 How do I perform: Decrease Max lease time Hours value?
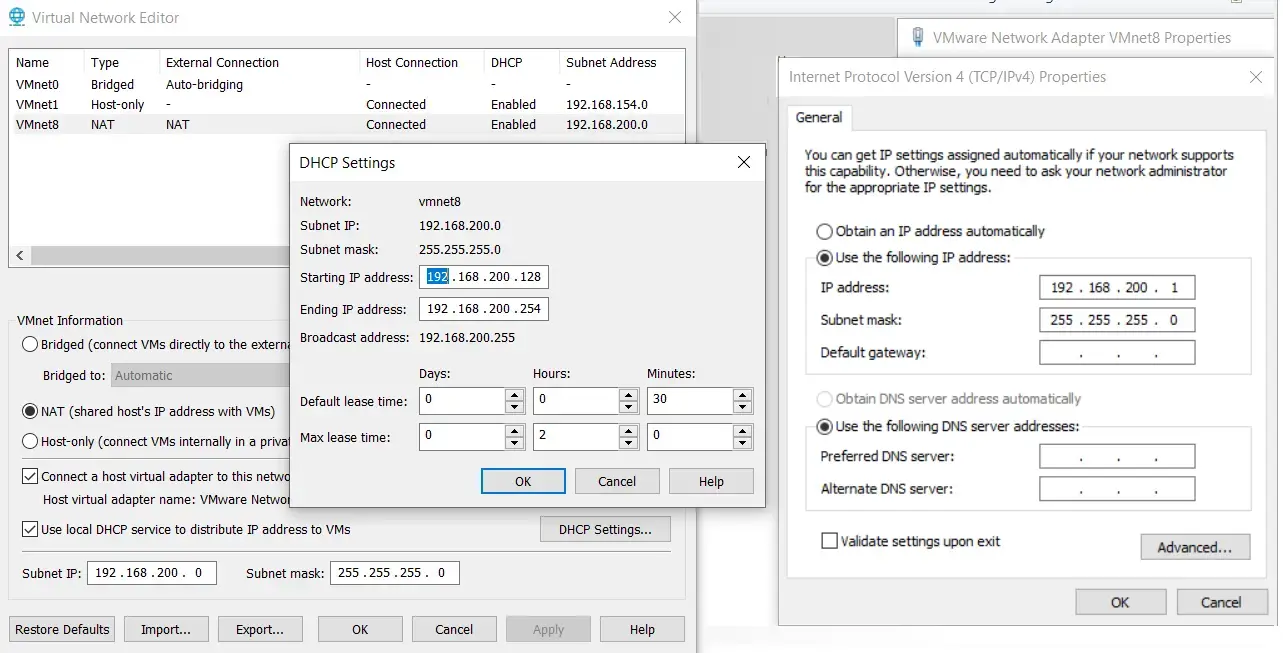[629, 443]
